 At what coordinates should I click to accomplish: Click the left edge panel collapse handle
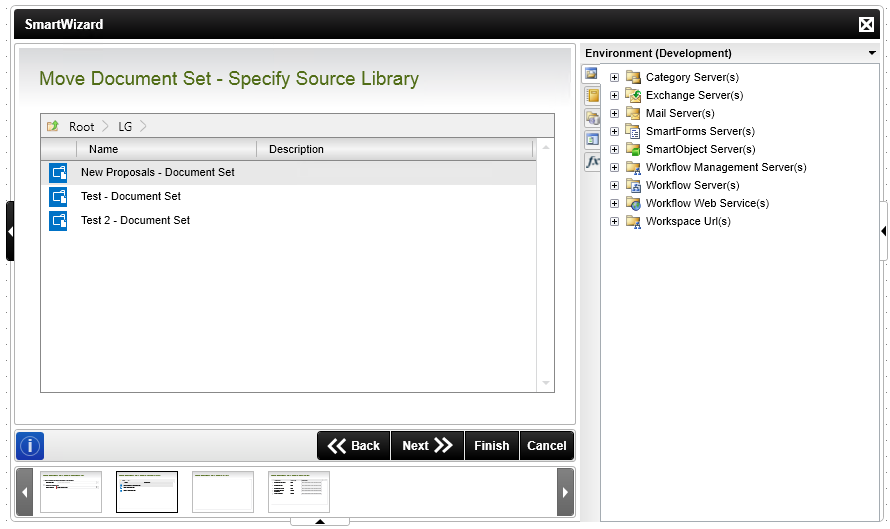pyautogui.click(x=10, y=231)
